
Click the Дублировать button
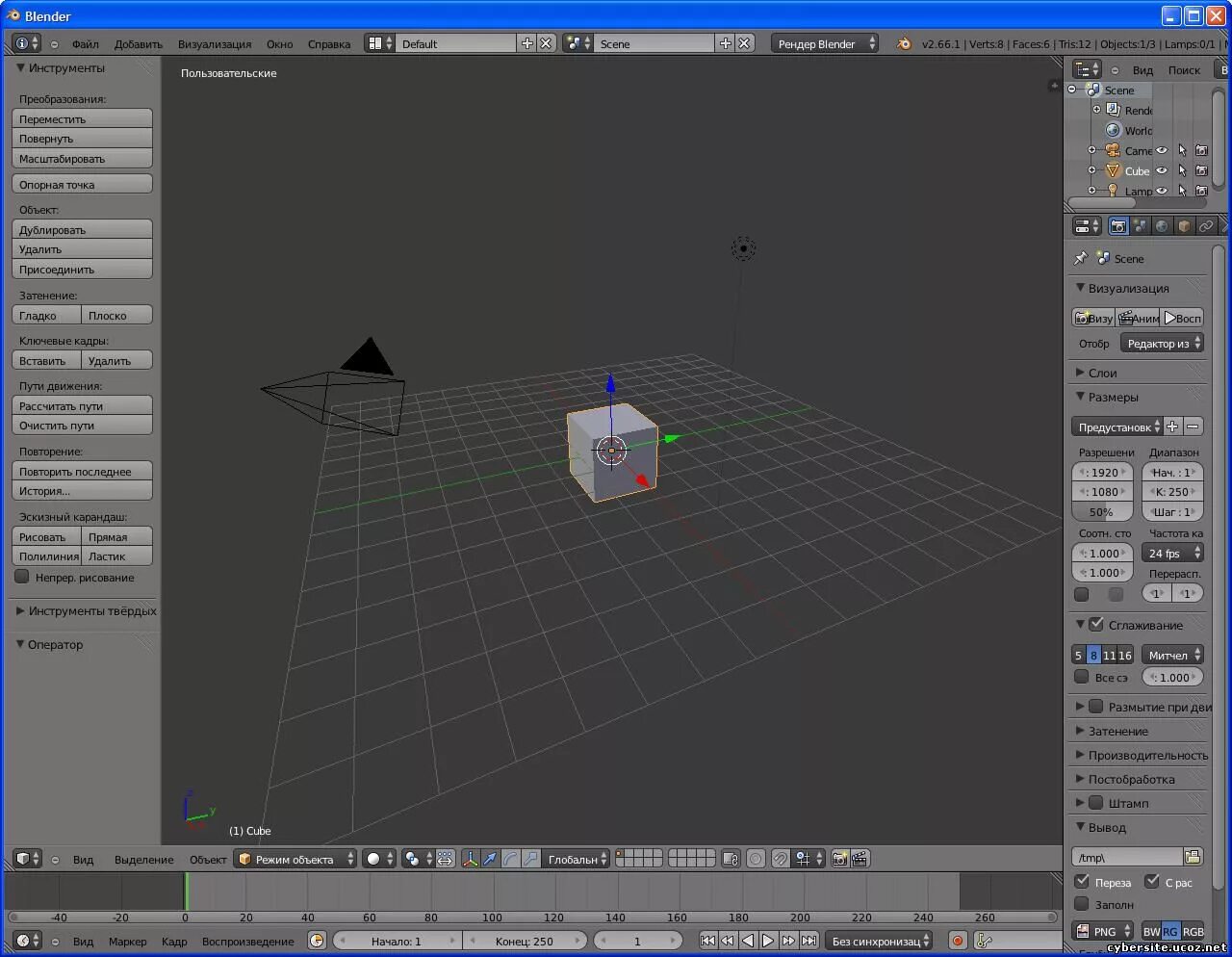82,229
